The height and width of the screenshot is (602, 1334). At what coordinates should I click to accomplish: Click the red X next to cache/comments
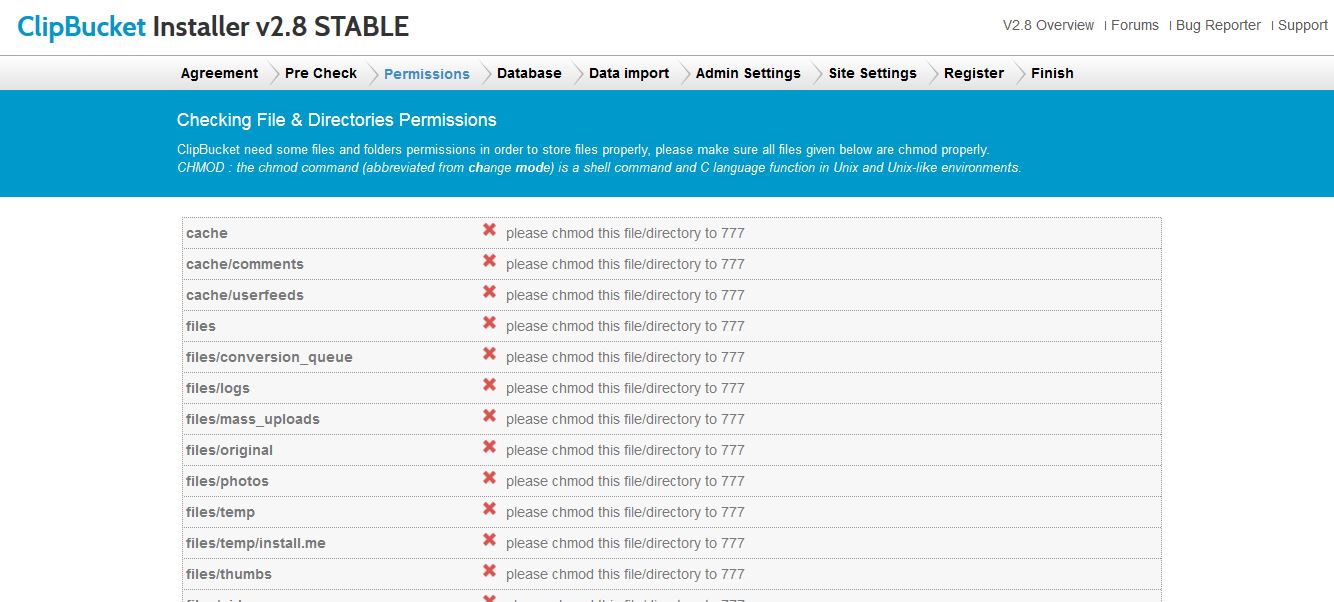pos(489,262)
